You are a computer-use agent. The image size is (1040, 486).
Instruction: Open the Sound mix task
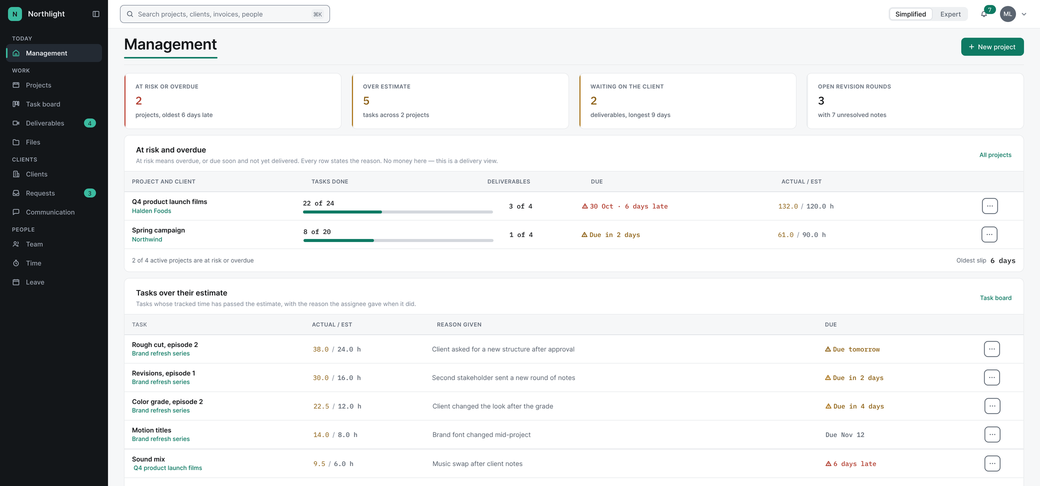(x=149, y=459)
